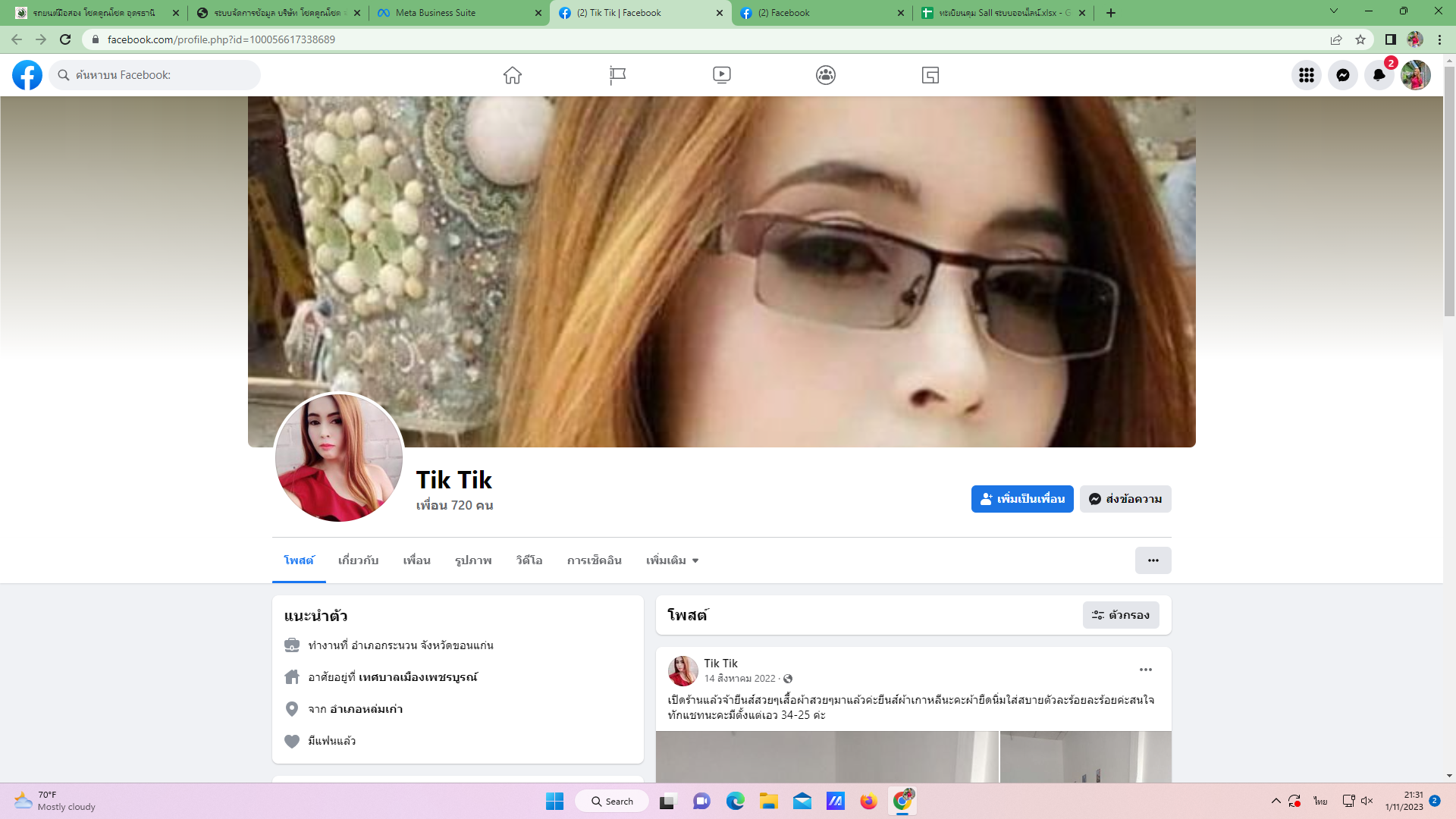Open the Pages flag icon

pyautogui.click(x=617, y=75)
